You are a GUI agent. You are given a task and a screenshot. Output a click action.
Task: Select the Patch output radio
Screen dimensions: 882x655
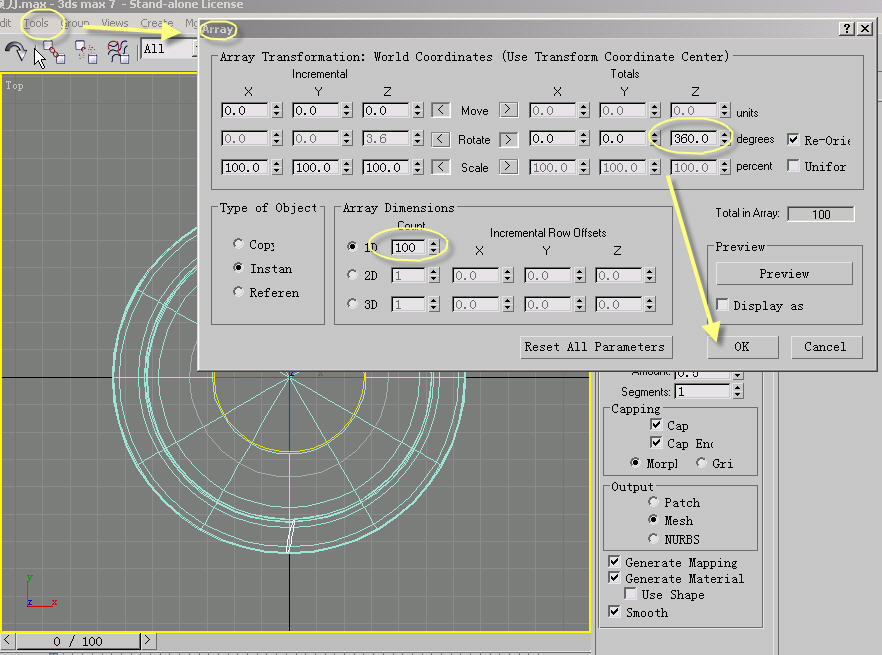point(653,501)
